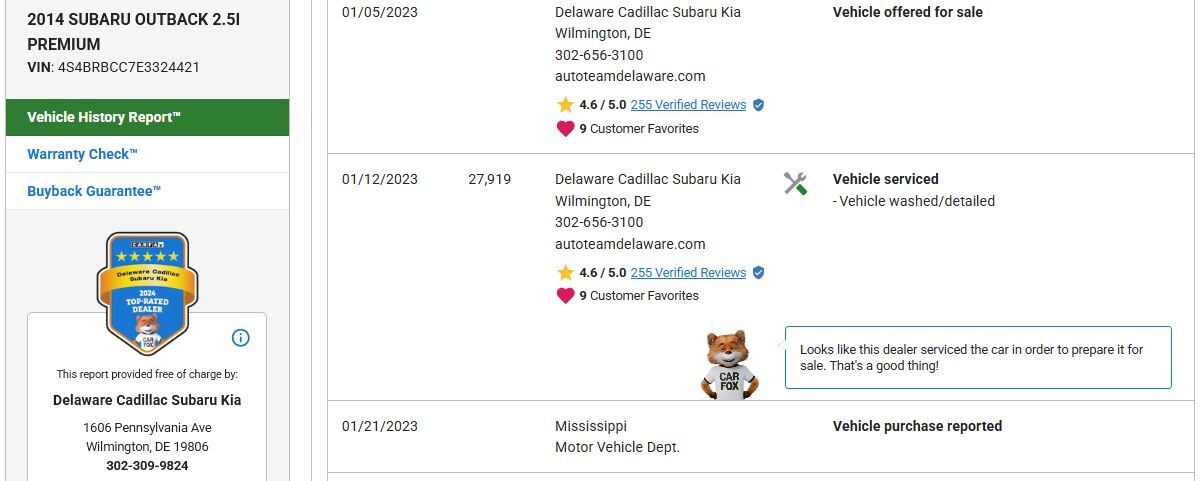Click the second pink heart favorites icon

tap(565, 295)
